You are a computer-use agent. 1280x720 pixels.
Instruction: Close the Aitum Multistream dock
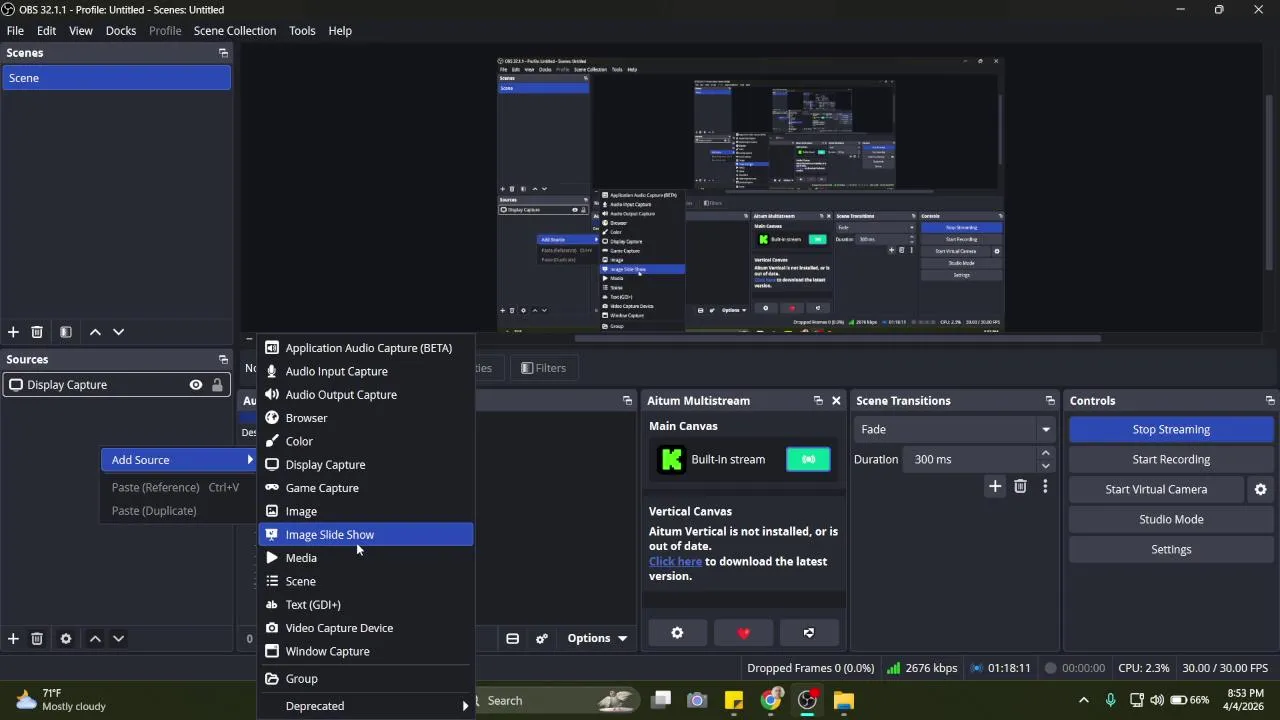[x=836, y=401]
